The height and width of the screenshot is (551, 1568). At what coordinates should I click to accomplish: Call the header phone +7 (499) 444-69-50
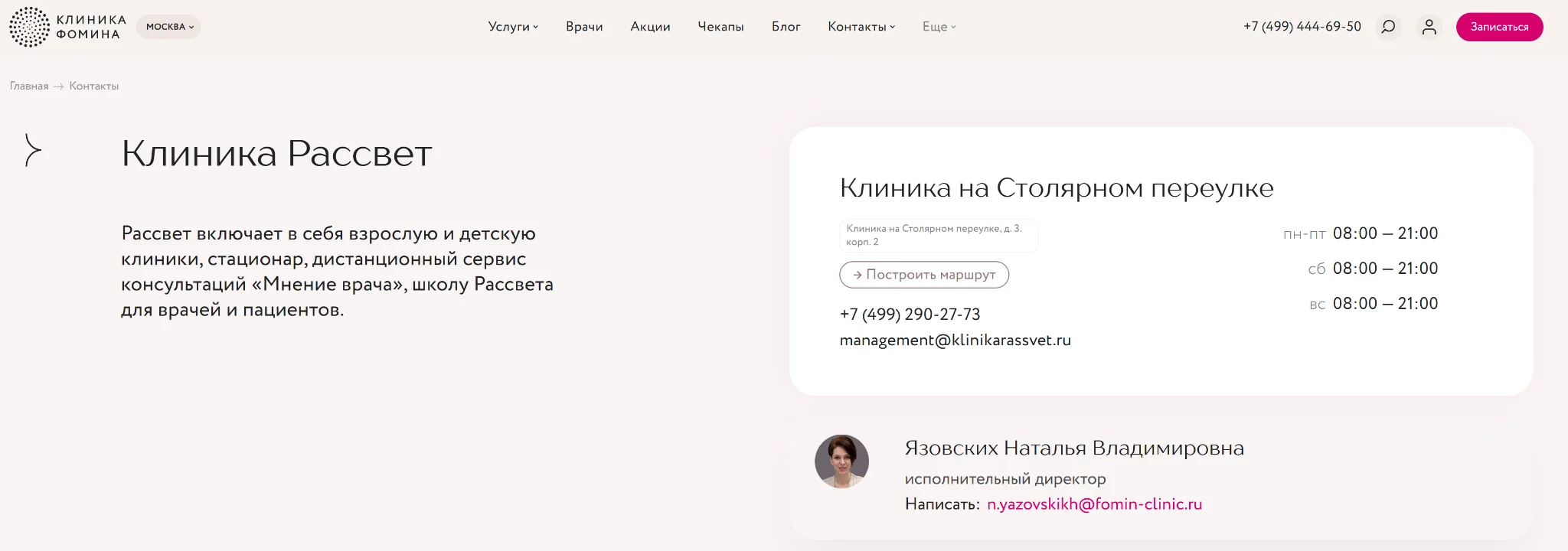[1302, 27]
